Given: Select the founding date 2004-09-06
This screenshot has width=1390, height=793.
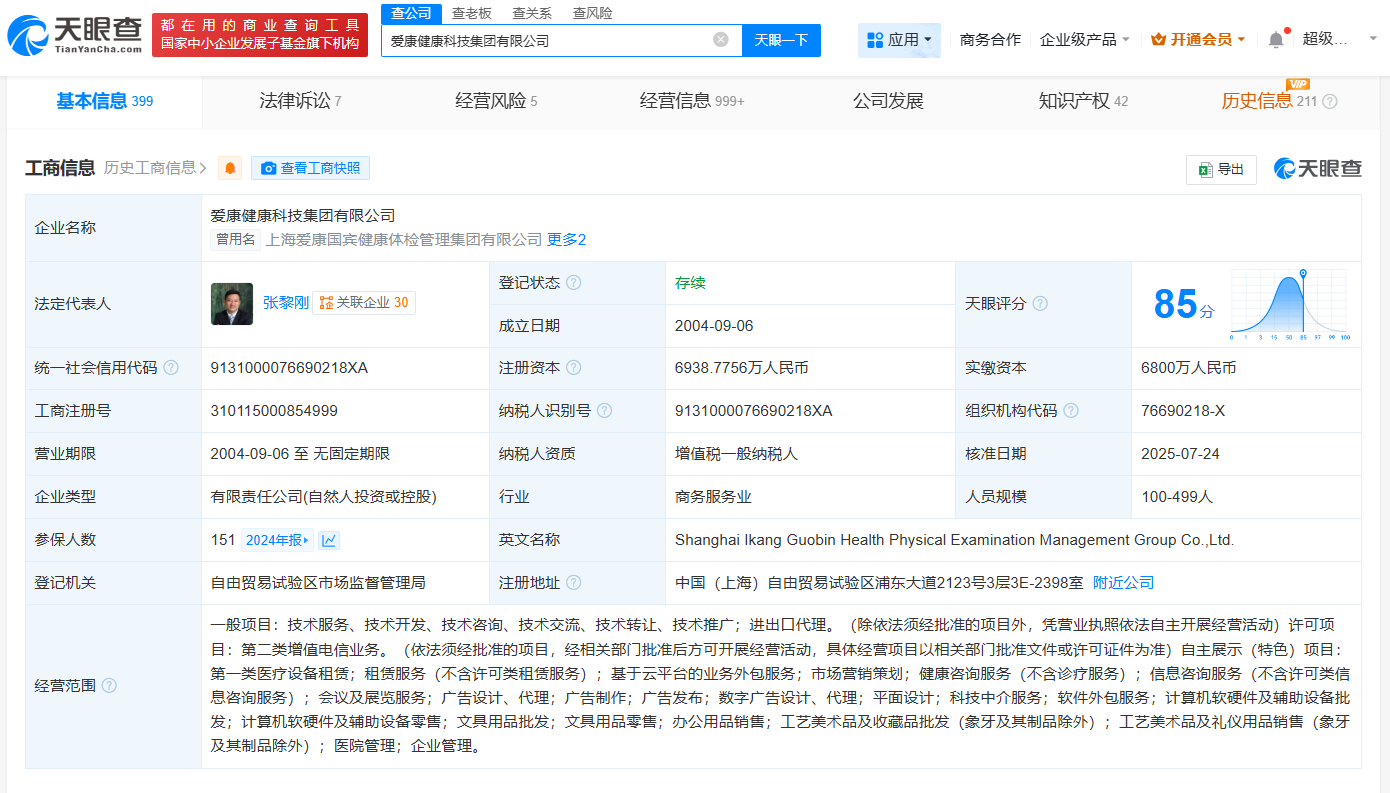Looking at the screenshot, I should 714,326.
